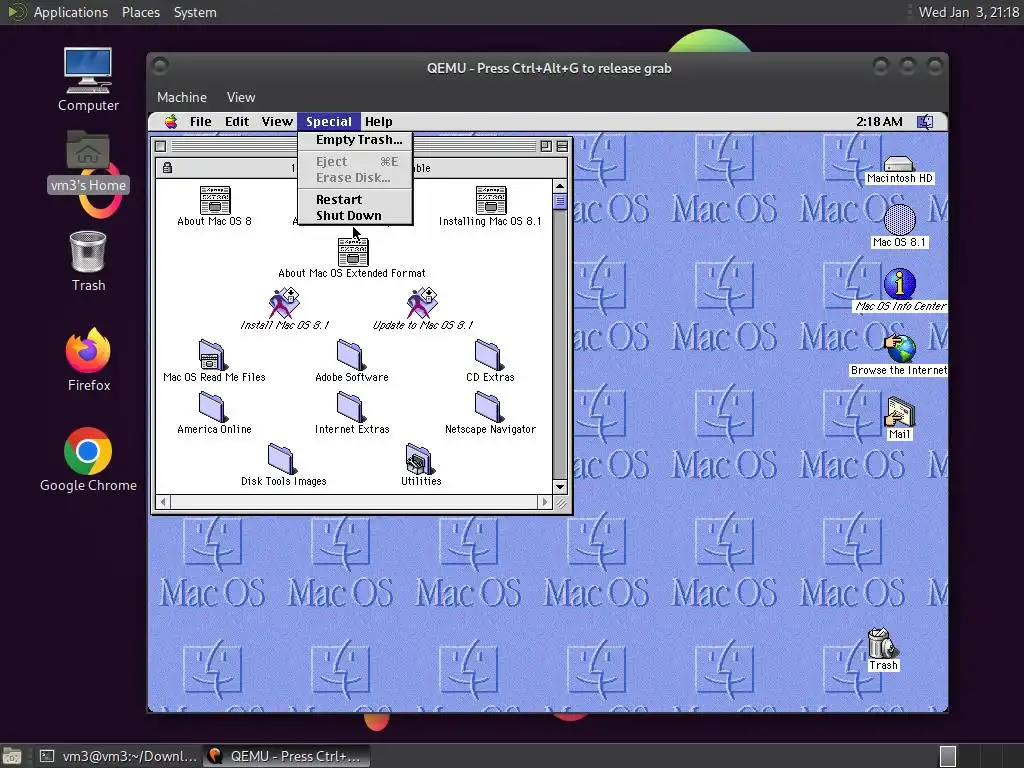The width and height of the screenshot is (1024, 768).
Task: Open the Installing Mac OS 8.1 document icon
Action: point(490,200)
